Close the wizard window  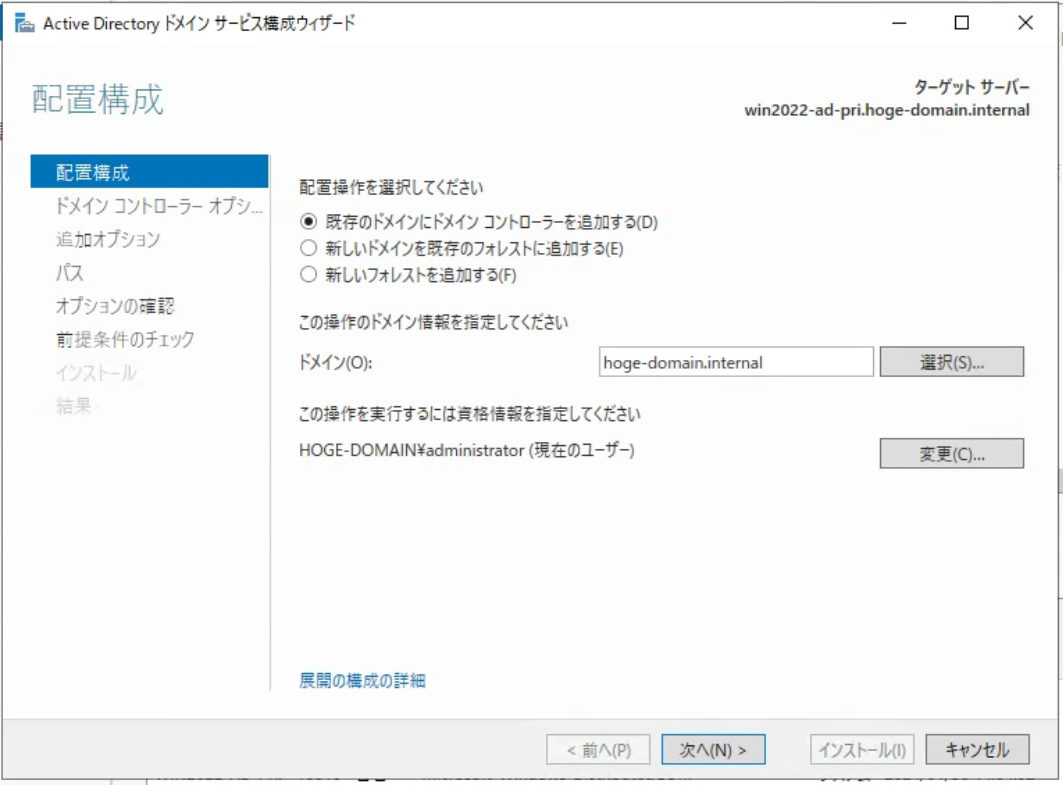(x=1025, y=23)
